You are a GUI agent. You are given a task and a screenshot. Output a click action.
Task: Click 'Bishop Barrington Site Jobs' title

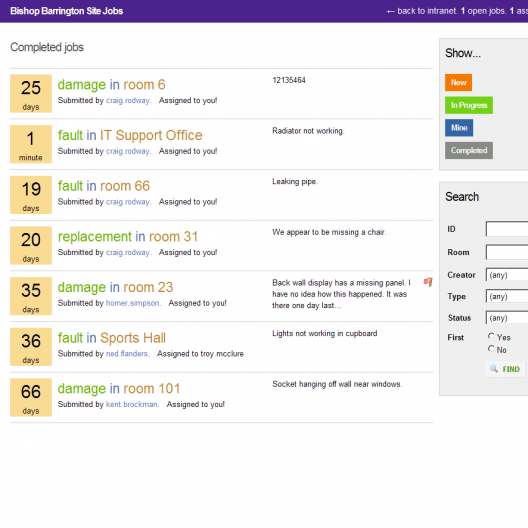pos(66,11)
